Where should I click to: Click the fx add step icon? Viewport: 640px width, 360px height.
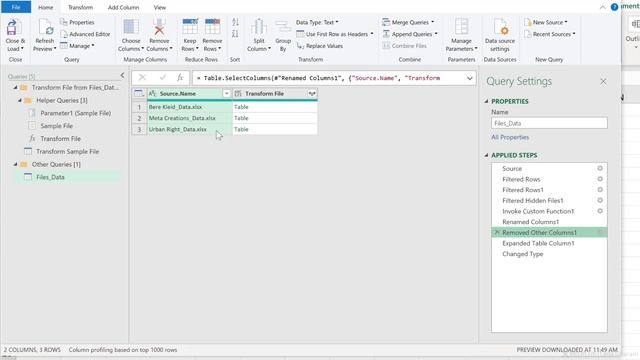[180, 78]
